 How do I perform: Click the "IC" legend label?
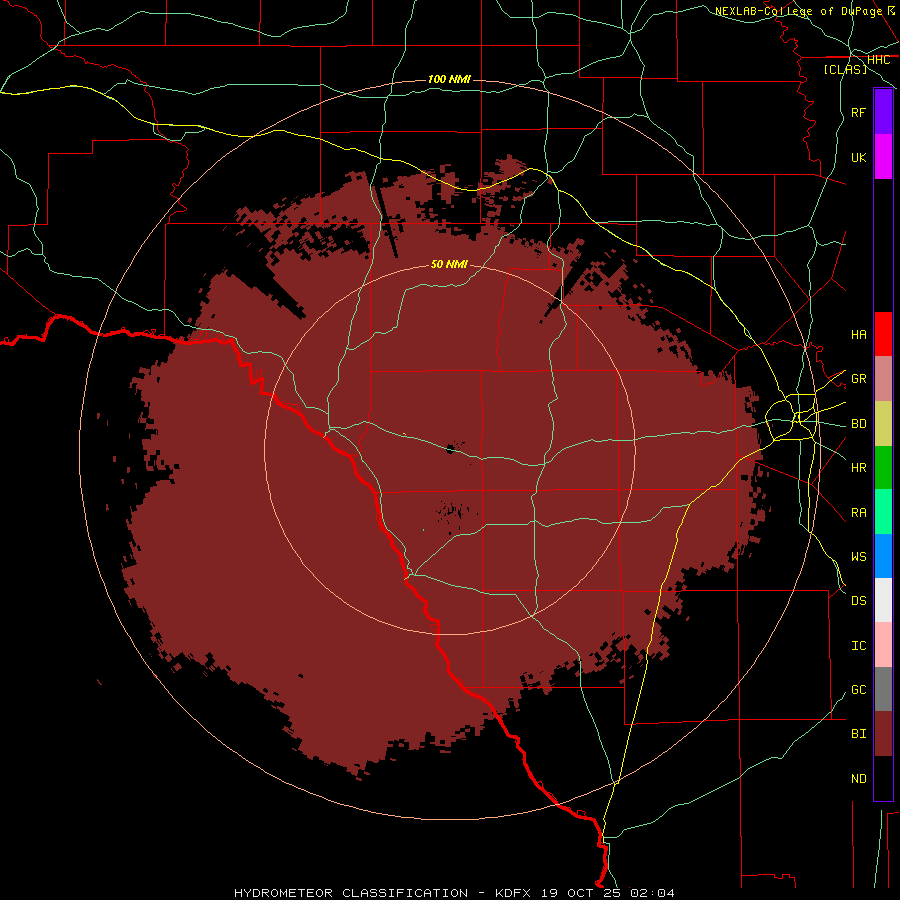[858, 646]
